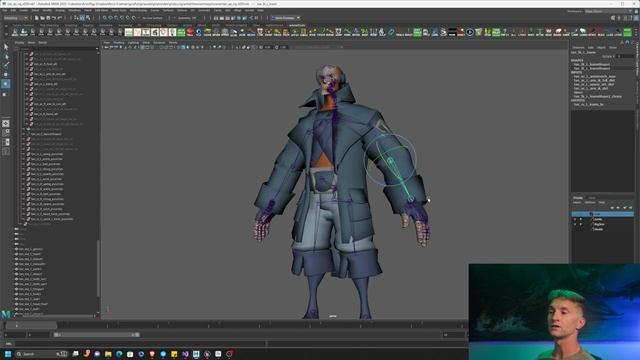This screenshot has height=360, width=640.
Task: Click the Open Scene folder icon
Action: [x=42, y=18]
